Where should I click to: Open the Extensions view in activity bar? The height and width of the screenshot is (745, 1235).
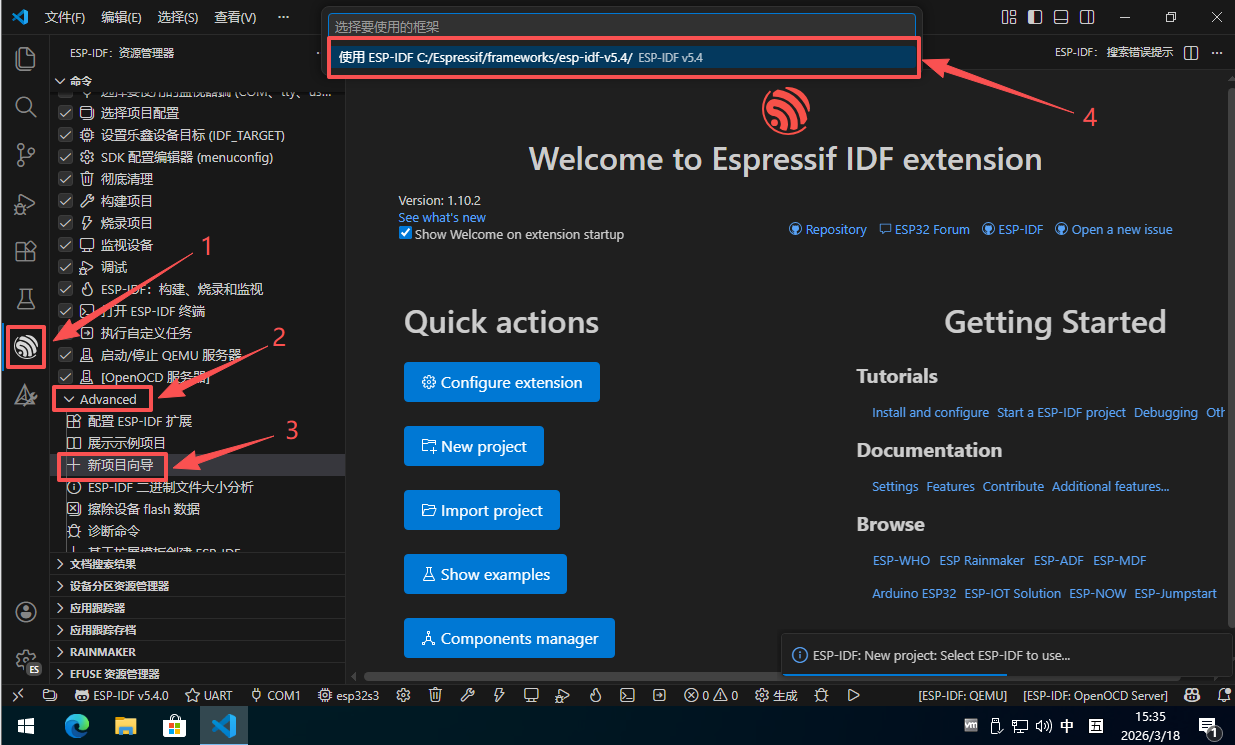[26, 251]
